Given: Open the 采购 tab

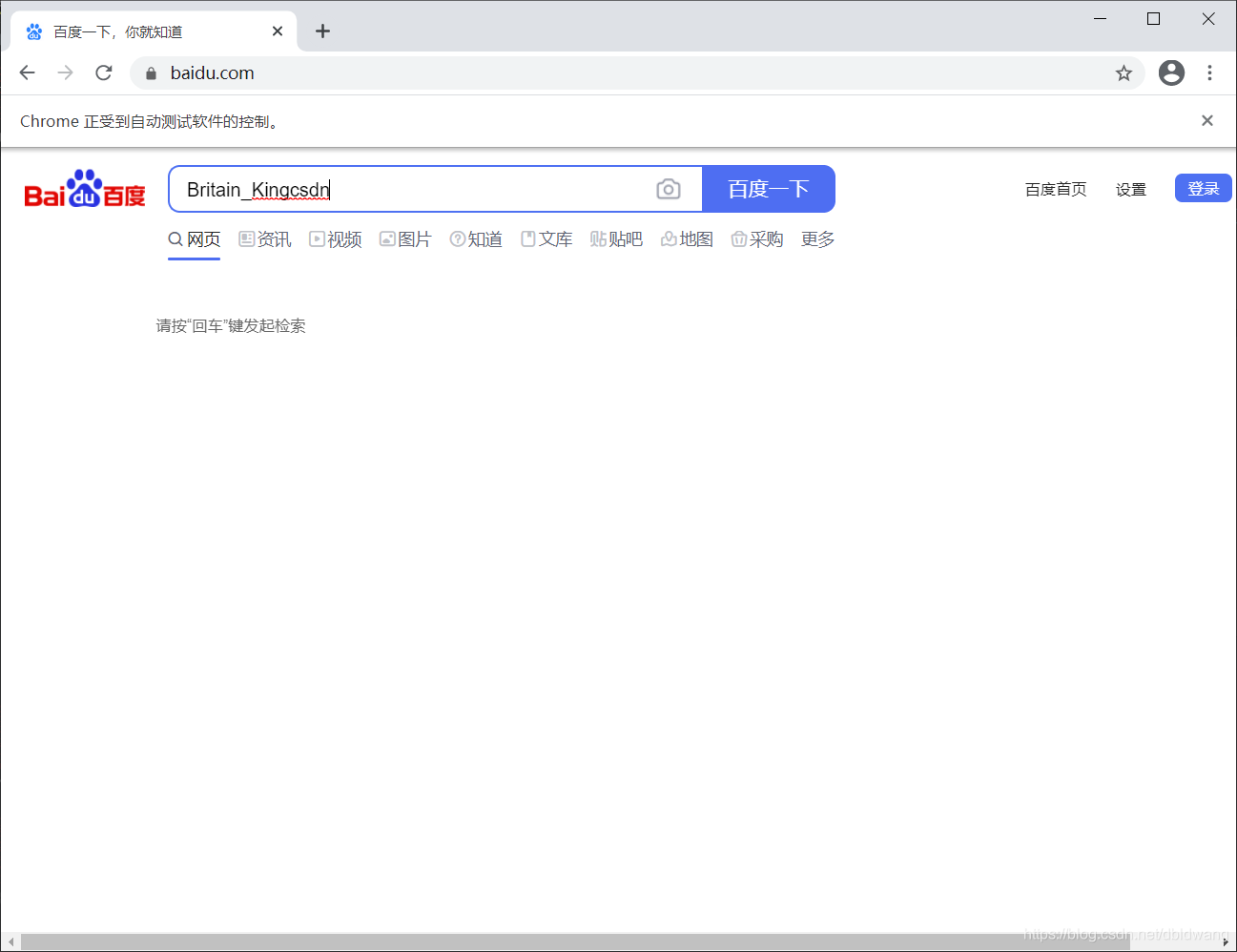Looking at the screenshot, I should point(757,239).
